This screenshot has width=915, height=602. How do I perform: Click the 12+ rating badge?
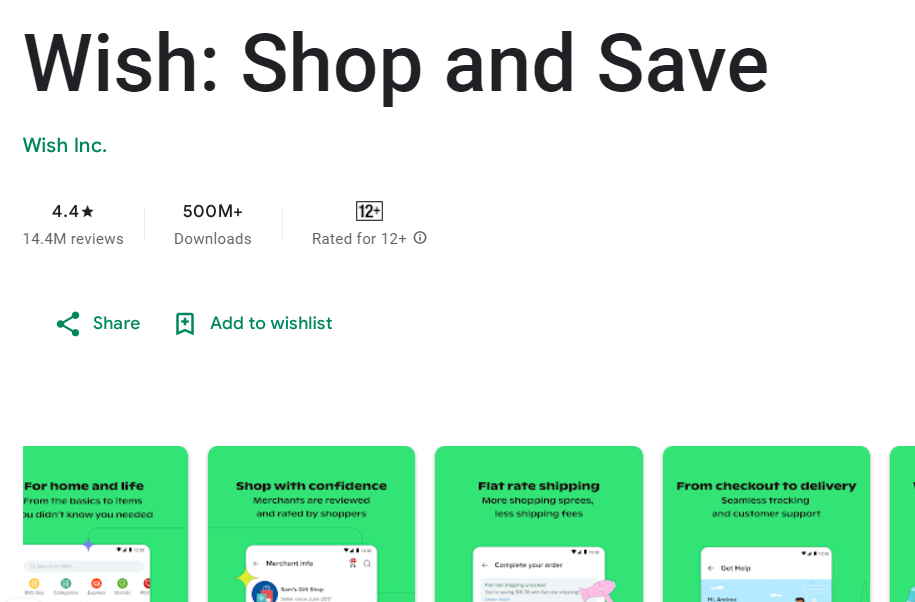tap(369, 211)
